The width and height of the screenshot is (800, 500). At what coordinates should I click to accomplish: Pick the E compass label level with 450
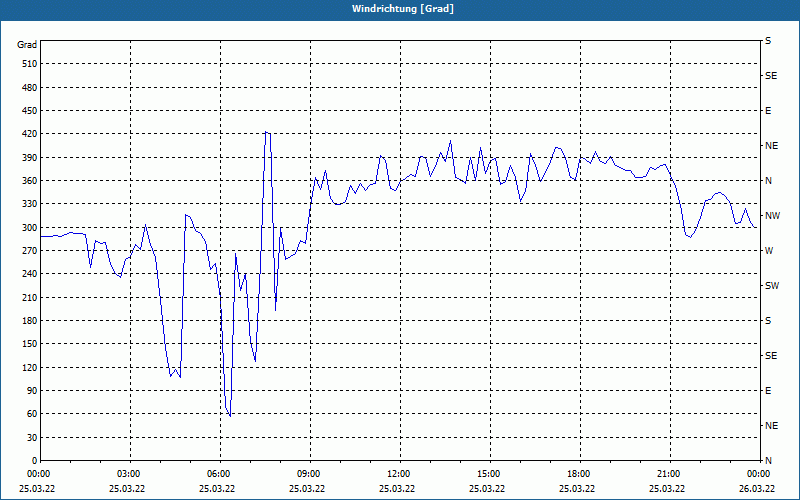(x=768, y=111)
